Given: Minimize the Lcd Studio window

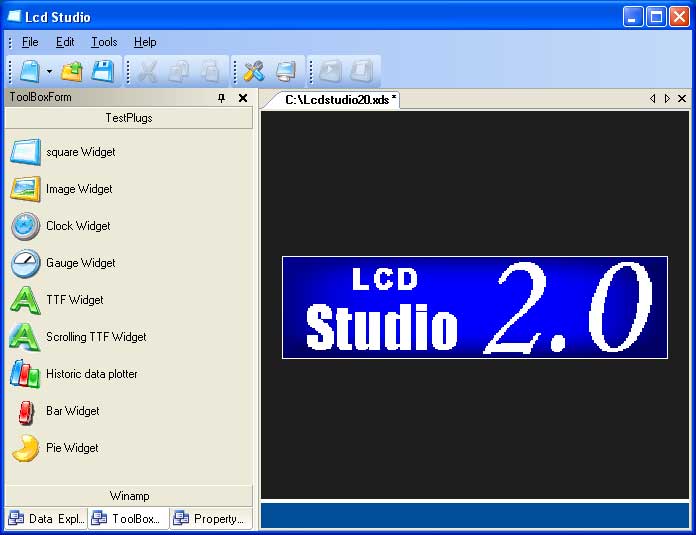Looking at the screenshot, I should pos(633,17).
